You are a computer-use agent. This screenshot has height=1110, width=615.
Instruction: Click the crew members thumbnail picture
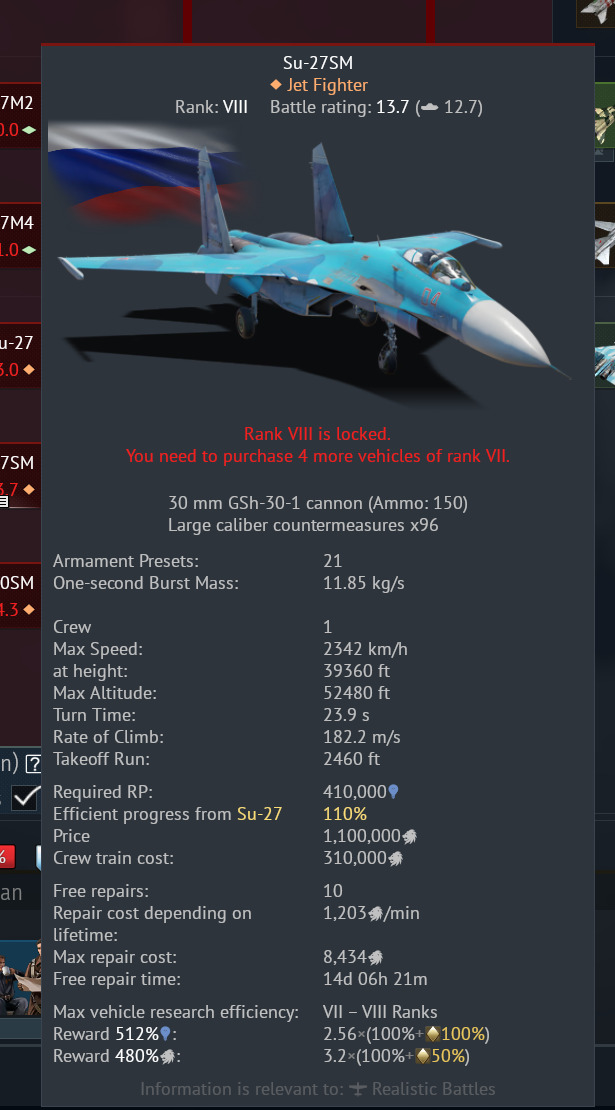[21, 978]
